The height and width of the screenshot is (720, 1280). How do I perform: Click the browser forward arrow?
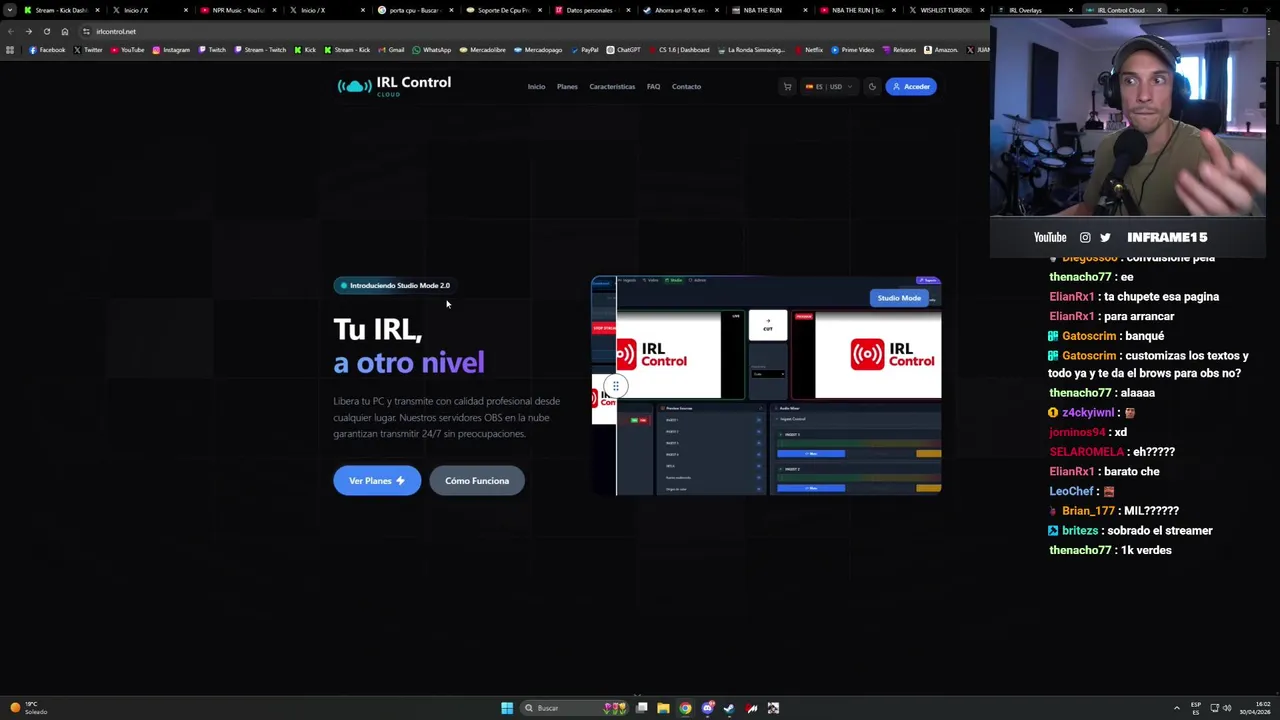[28, 31]
